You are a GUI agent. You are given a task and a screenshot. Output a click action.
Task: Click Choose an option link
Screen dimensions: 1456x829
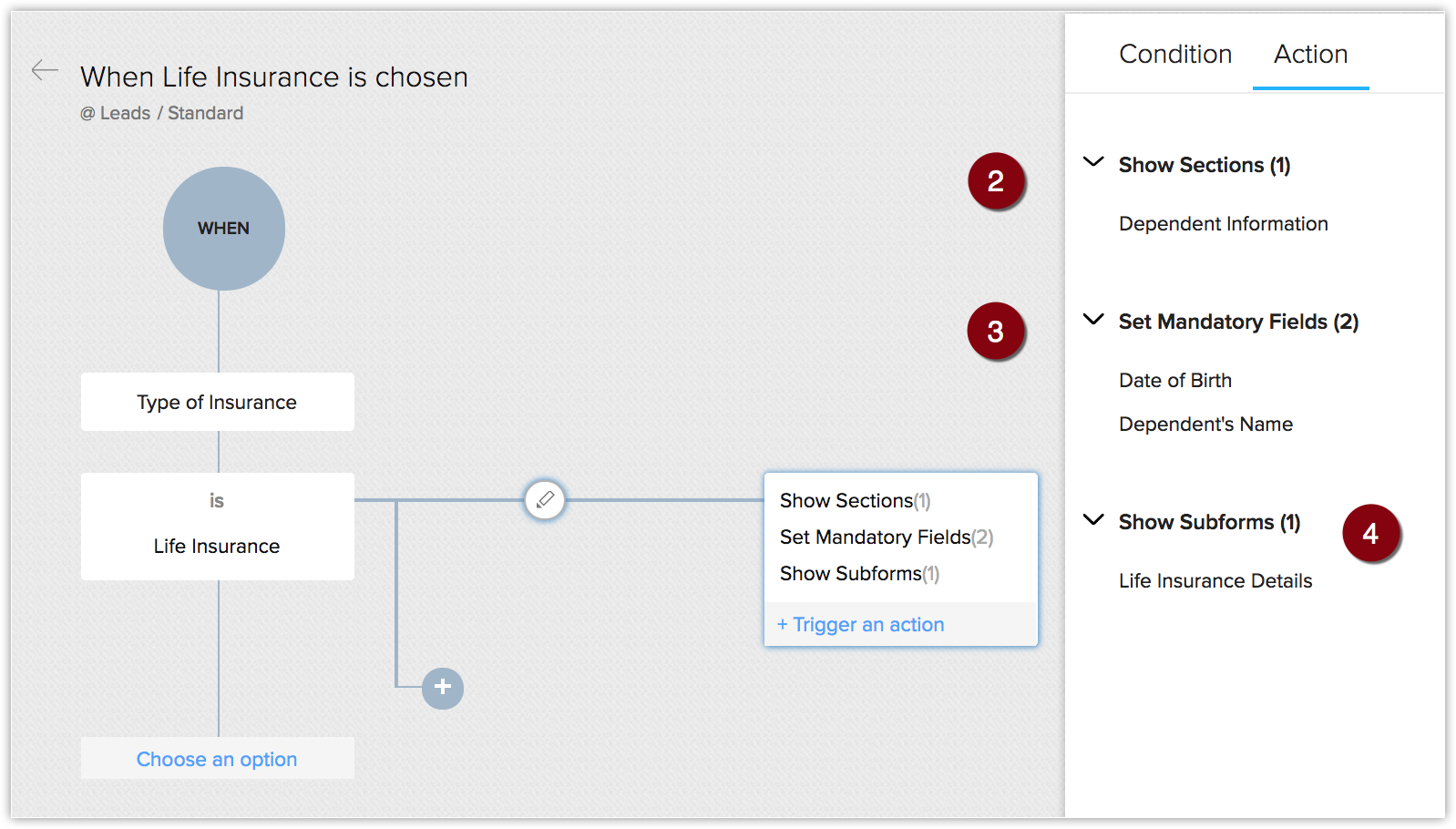coord(217,759)
